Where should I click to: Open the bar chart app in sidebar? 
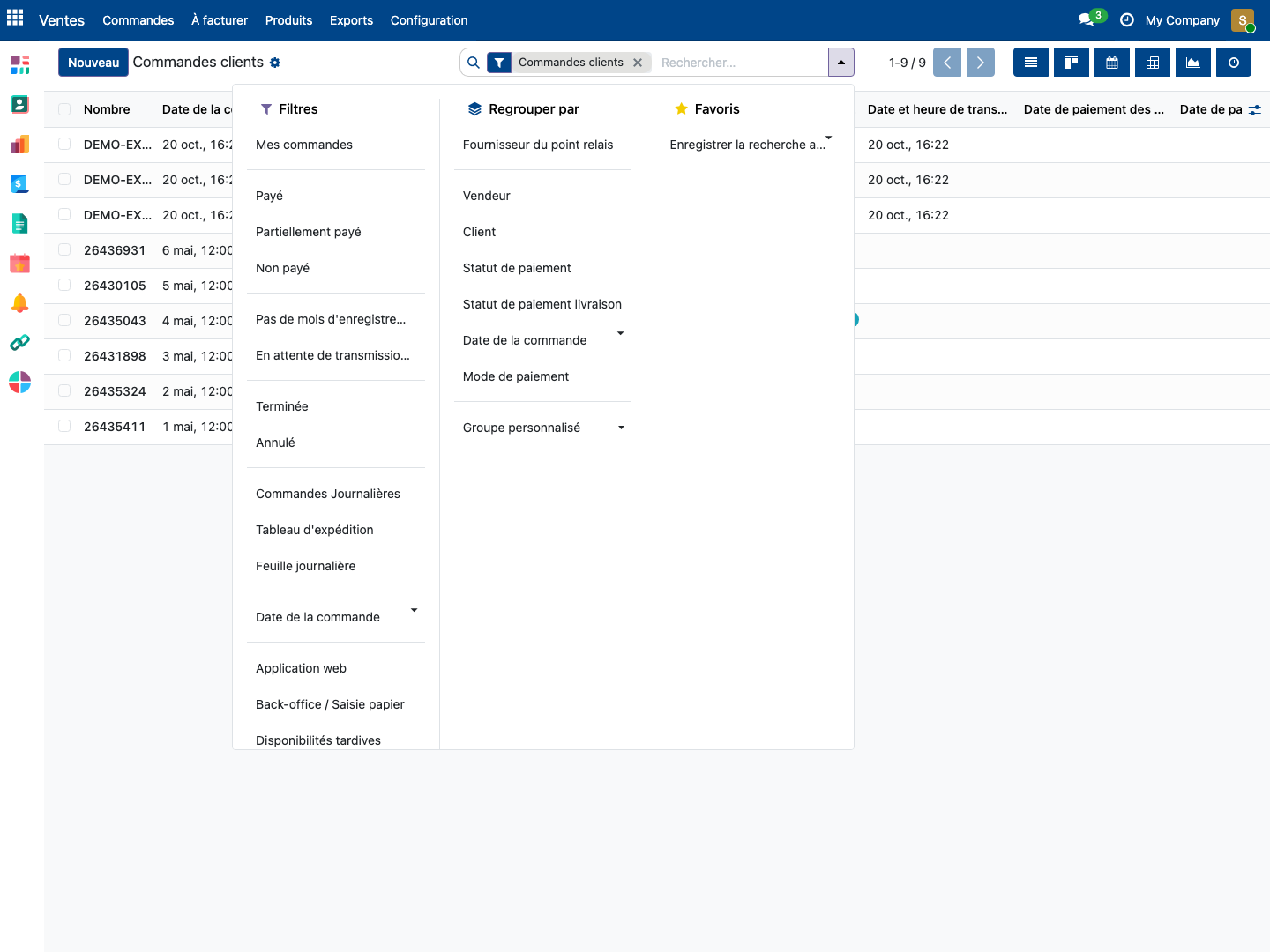19,145
